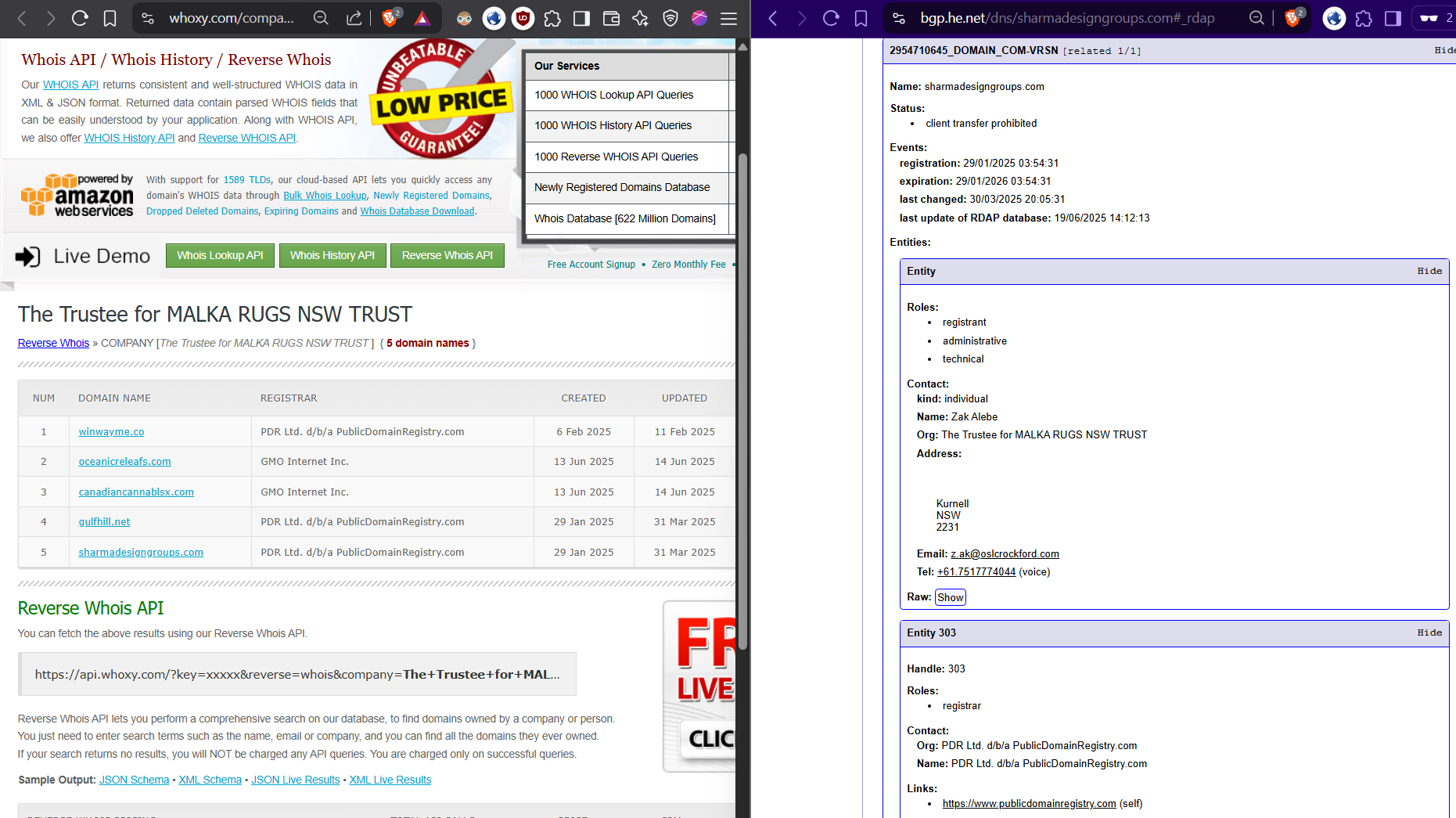Screen dimensions: 1456x818
Task: Hide the first Entity panel
Action: pyautogui.click(x=1429, y=271)
